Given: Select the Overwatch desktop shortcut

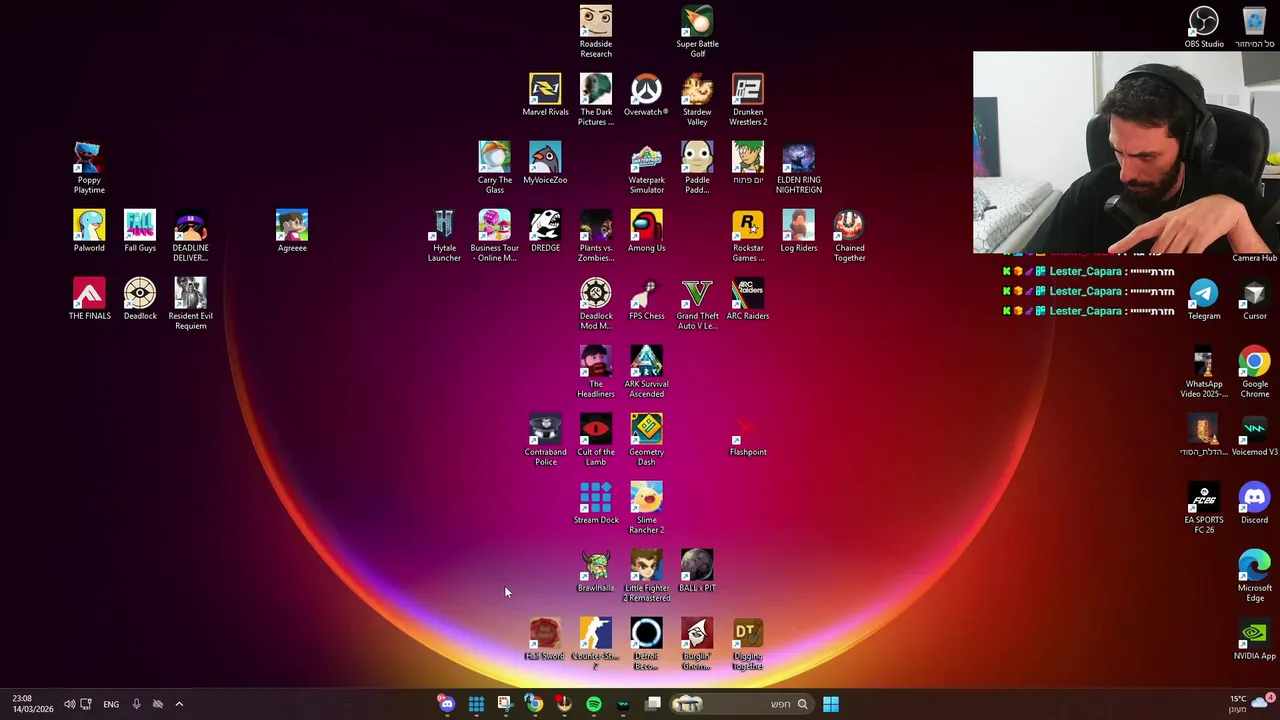Looking at the screenshot, I should point(646,95).
